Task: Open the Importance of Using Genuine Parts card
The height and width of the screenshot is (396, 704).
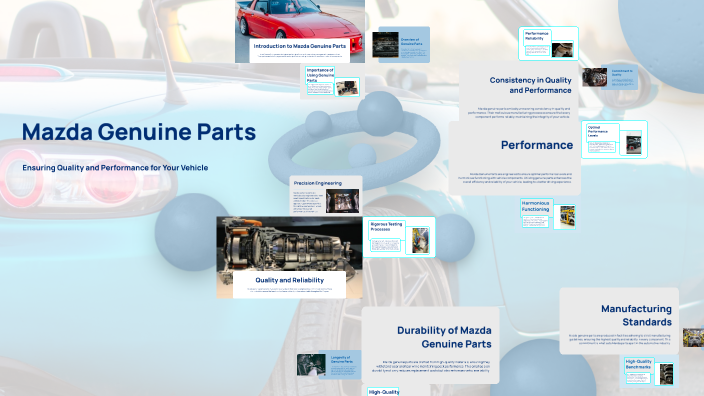Action: [x=332, y=81]
